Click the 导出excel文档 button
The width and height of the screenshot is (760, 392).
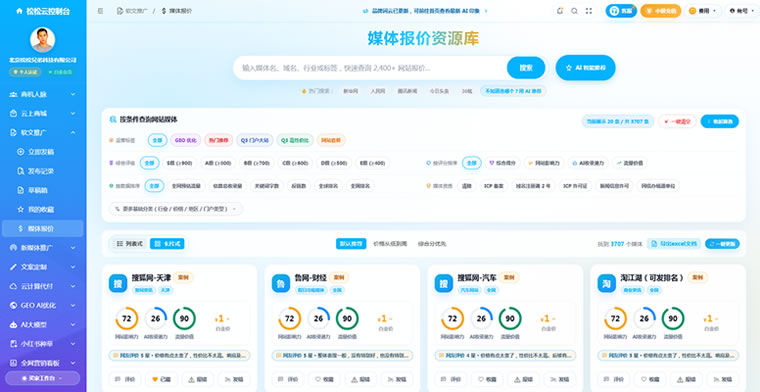(x=674, y=244)
